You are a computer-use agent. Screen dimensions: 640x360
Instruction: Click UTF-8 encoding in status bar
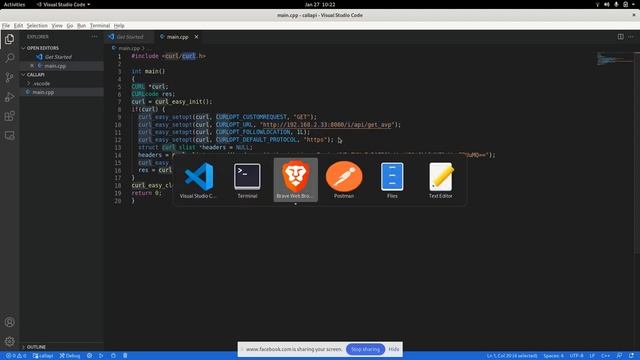click(x=576, y=356)
